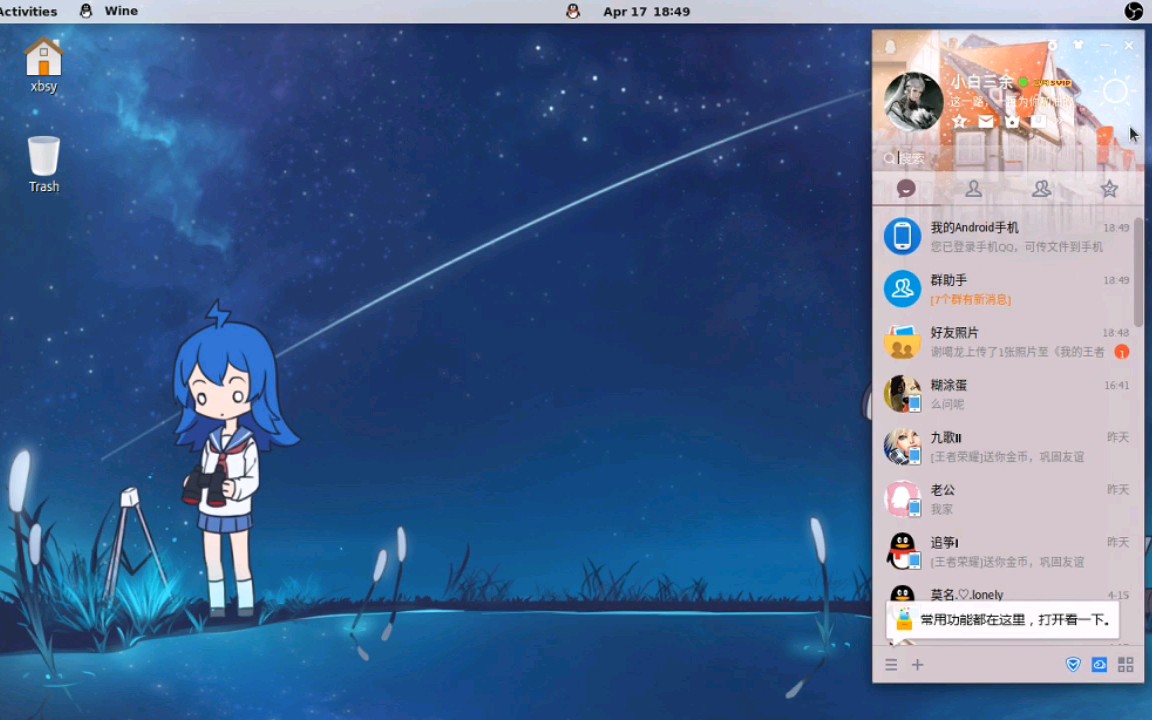The width and height of the screenshot is (1152, 720).
Task: Edit the personal signature line under nickname
Action: click(1010, 101)
